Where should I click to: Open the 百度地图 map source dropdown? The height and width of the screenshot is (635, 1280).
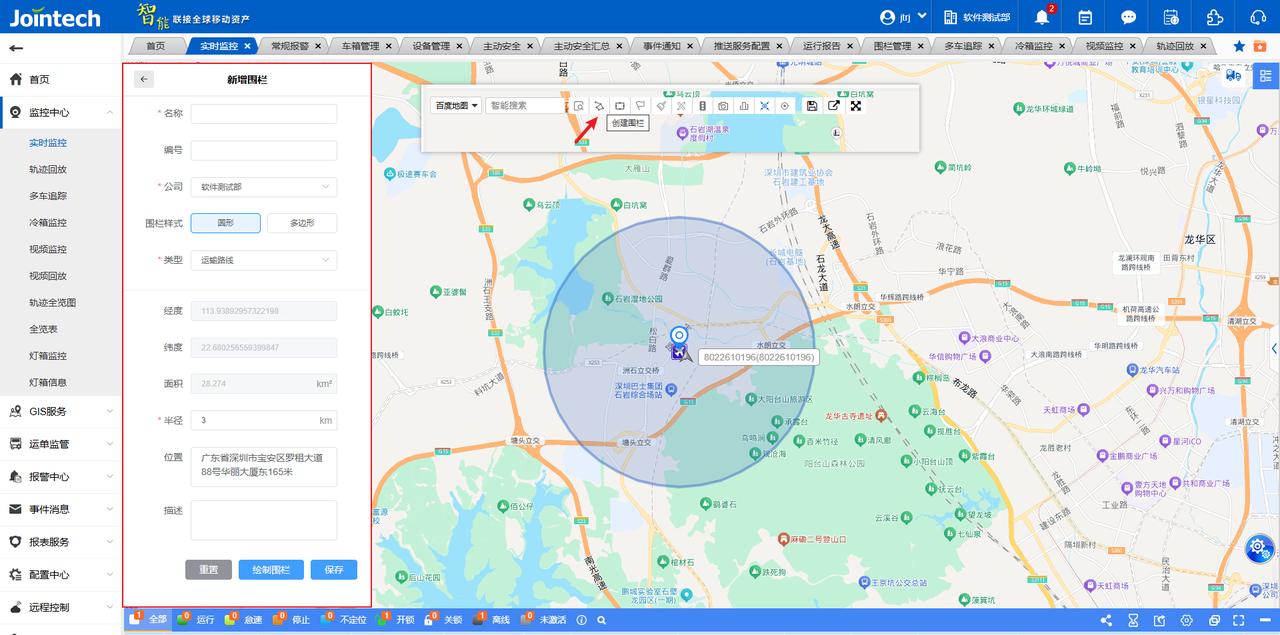click(x=456, y=105)
